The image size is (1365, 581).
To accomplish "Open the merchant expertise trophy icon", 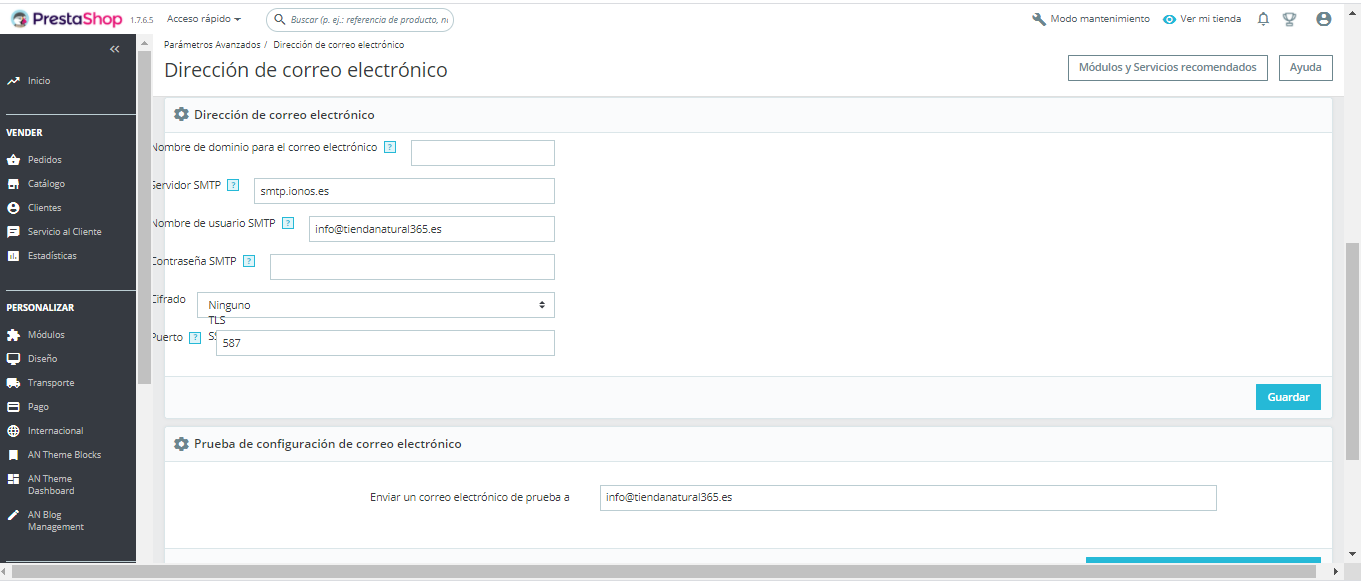I will tap(1290, 19).
